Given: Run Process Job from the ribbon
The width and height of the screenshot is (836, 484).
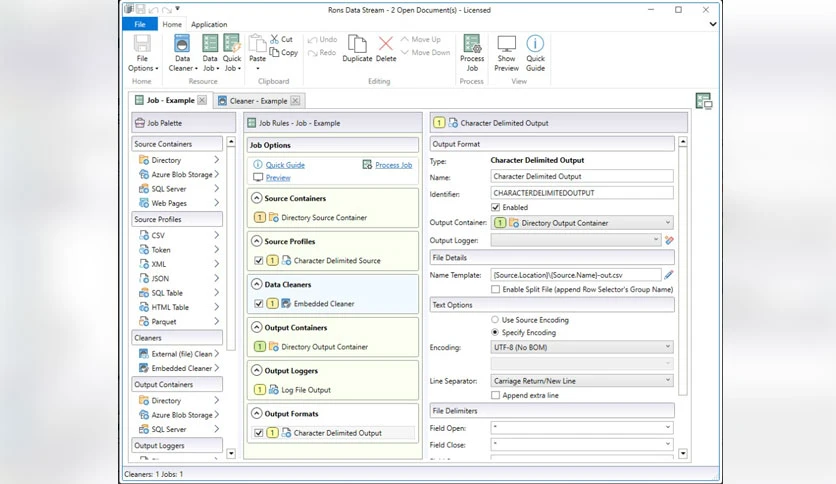Looking at the screenshot, I should [x=472, y=53].
